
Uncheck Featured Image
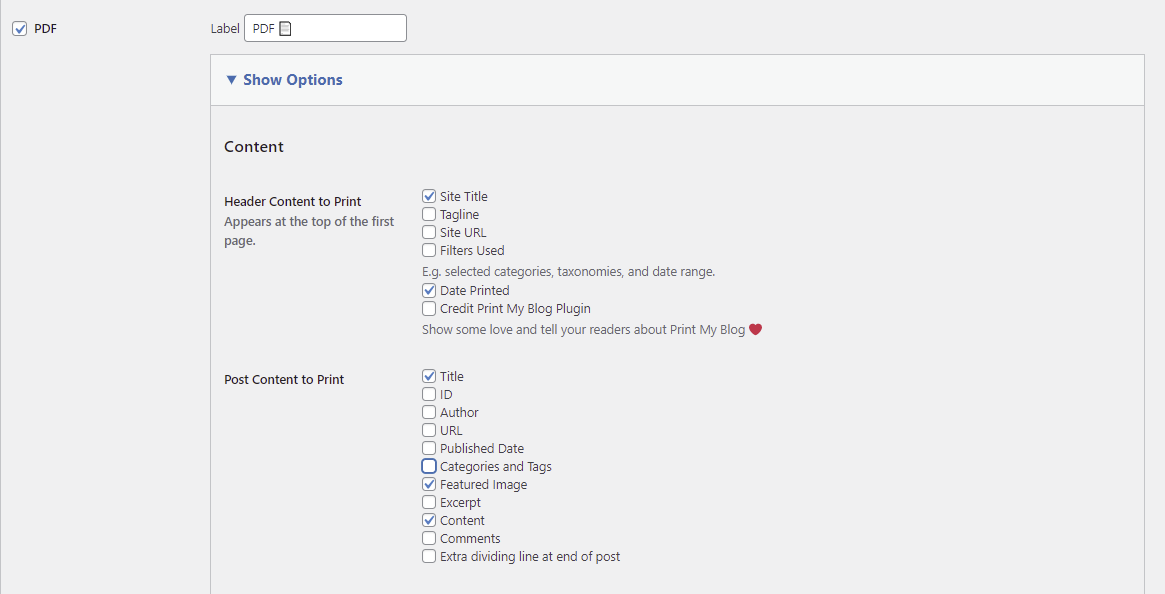coord(429,484)
